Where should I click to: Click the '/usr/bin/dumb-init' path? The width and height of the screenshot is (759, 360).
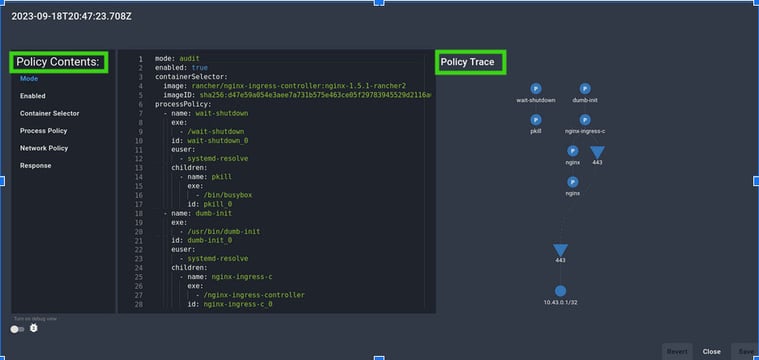224,232
